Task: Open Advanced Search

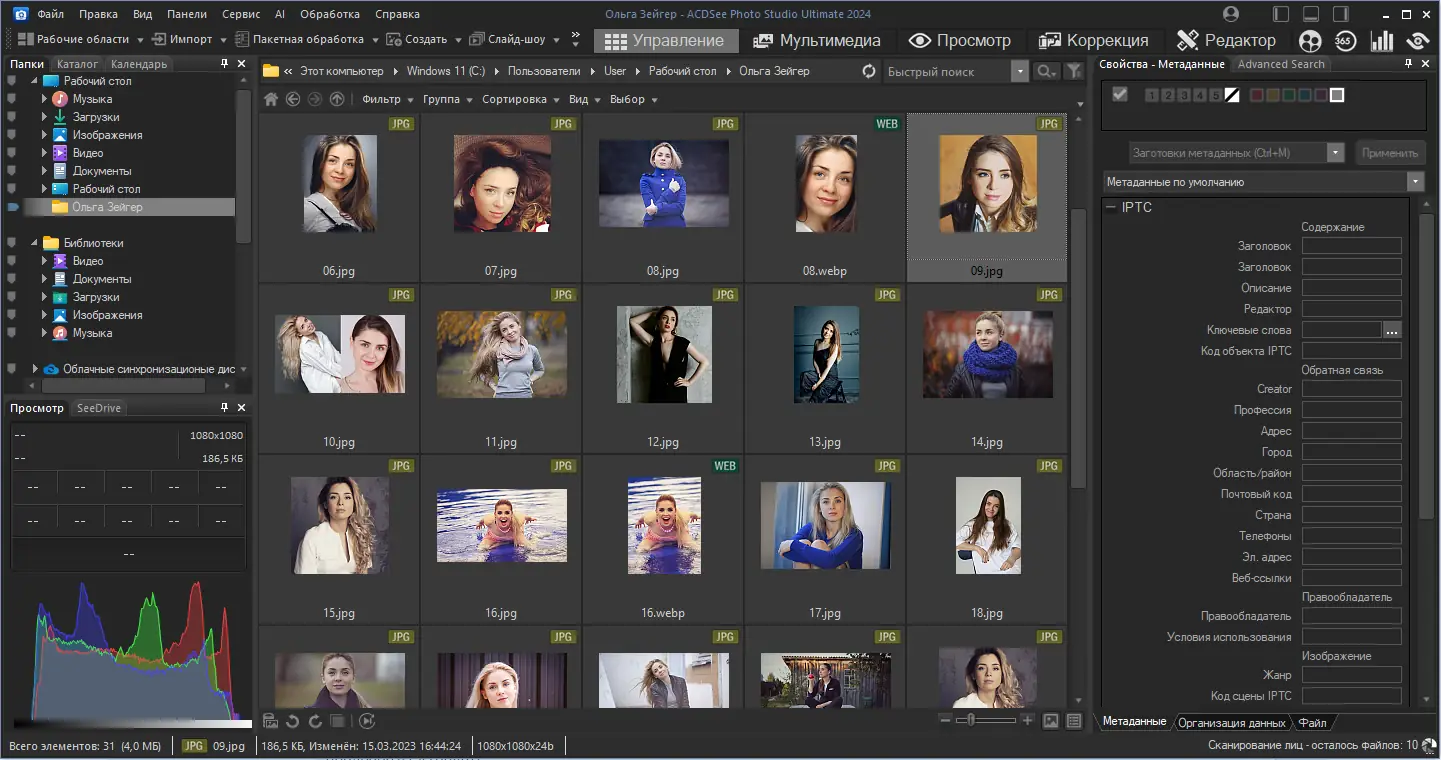Action: coord(1281,63)
